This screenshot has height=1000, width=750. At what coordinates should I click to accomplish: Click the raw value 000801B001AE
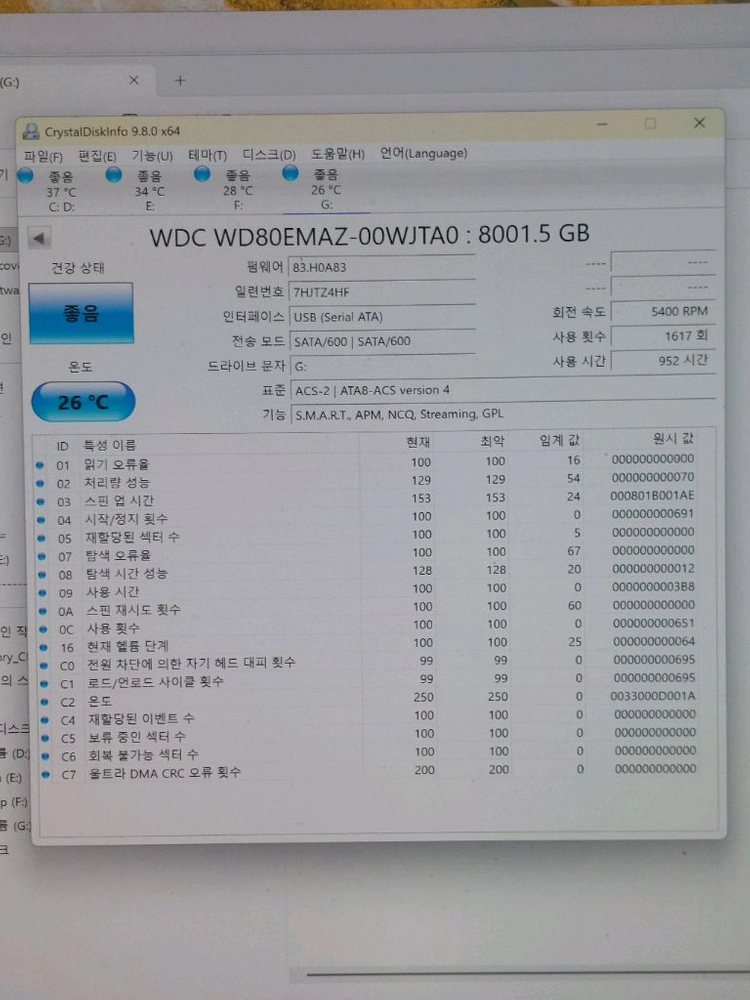(652, 496)
